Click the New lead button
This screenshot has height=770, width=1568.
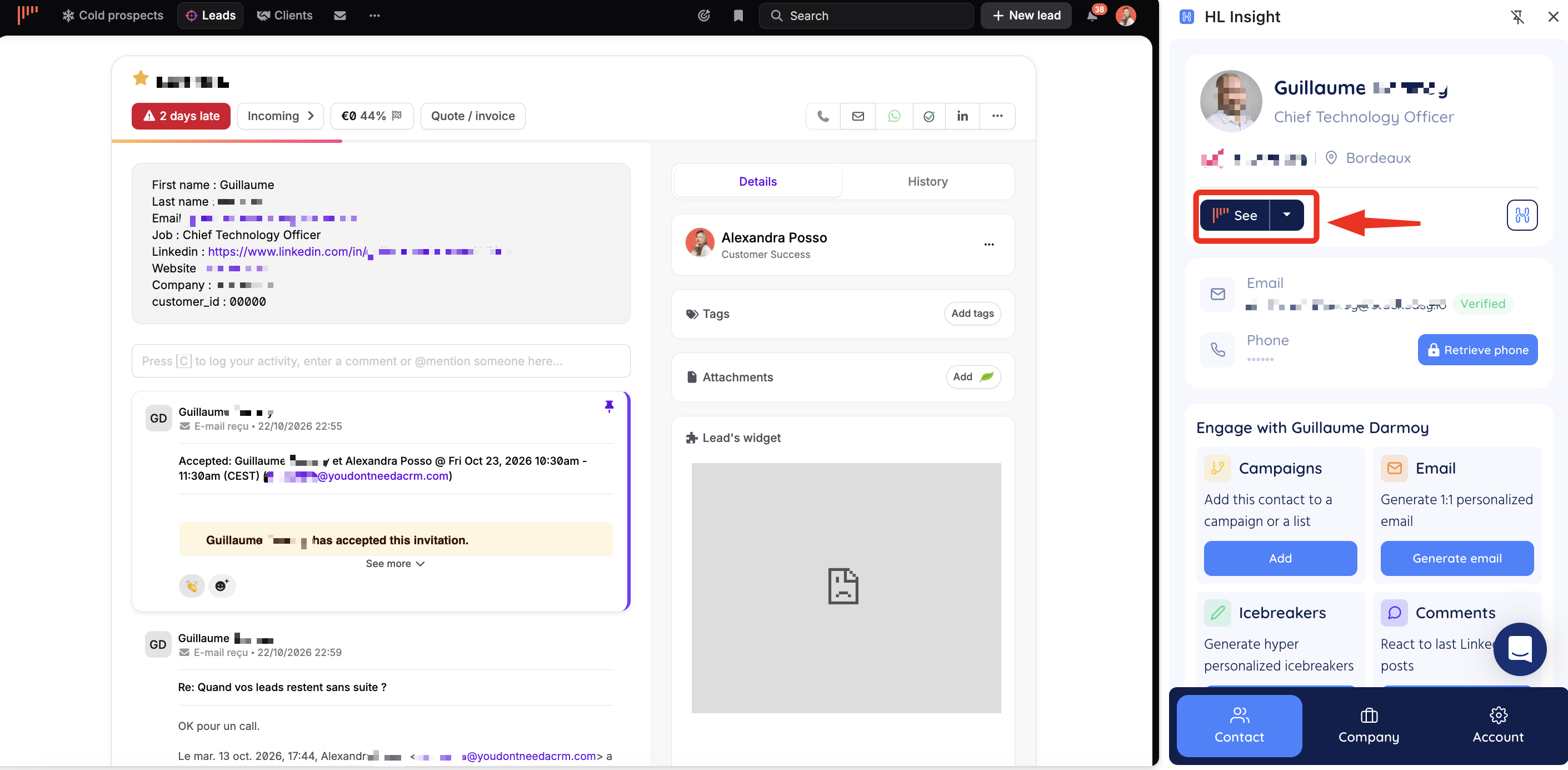(1026, 15)
